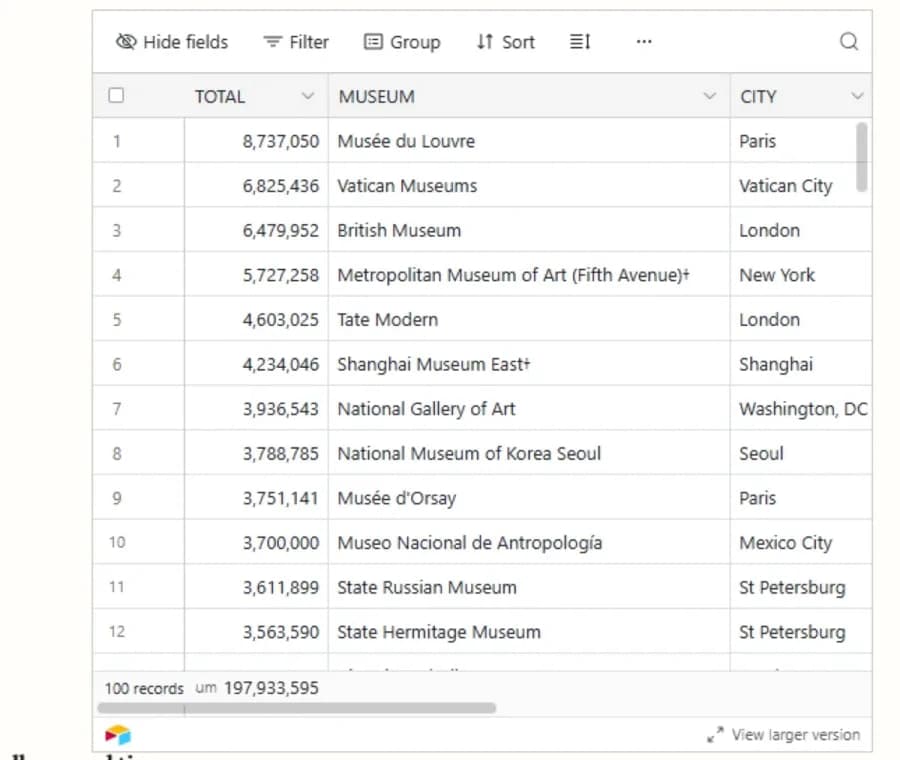Click the 100 records count
This screenshot has height=760, width=900.
pos(144,688)
